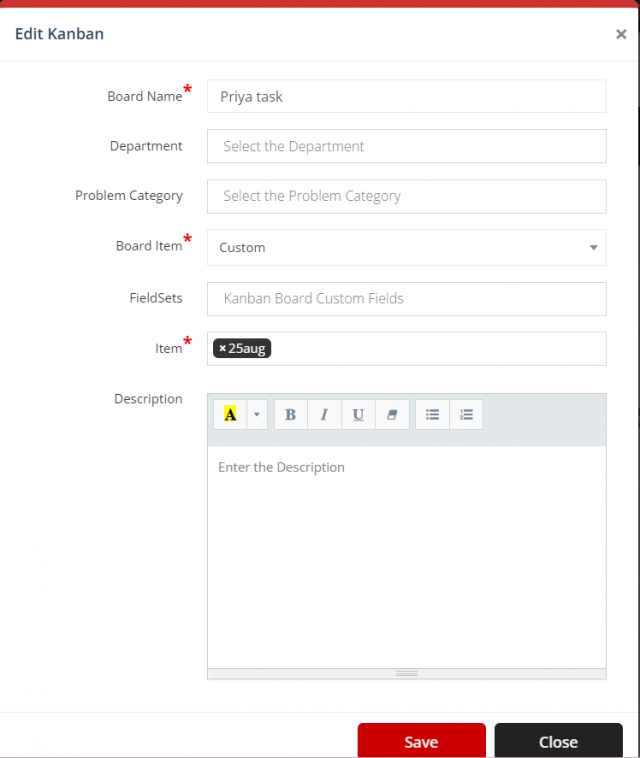The width and height of the screenshot is (640, 758).
Task: Click the Board Item label
Action: coord(149,246)
